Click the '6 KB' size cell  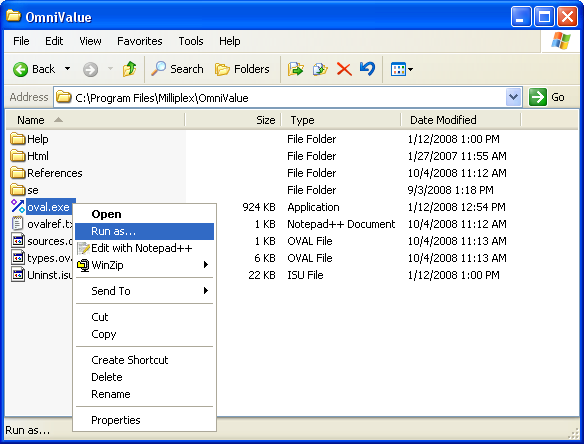pyautogui.click(x=265, y=258)
